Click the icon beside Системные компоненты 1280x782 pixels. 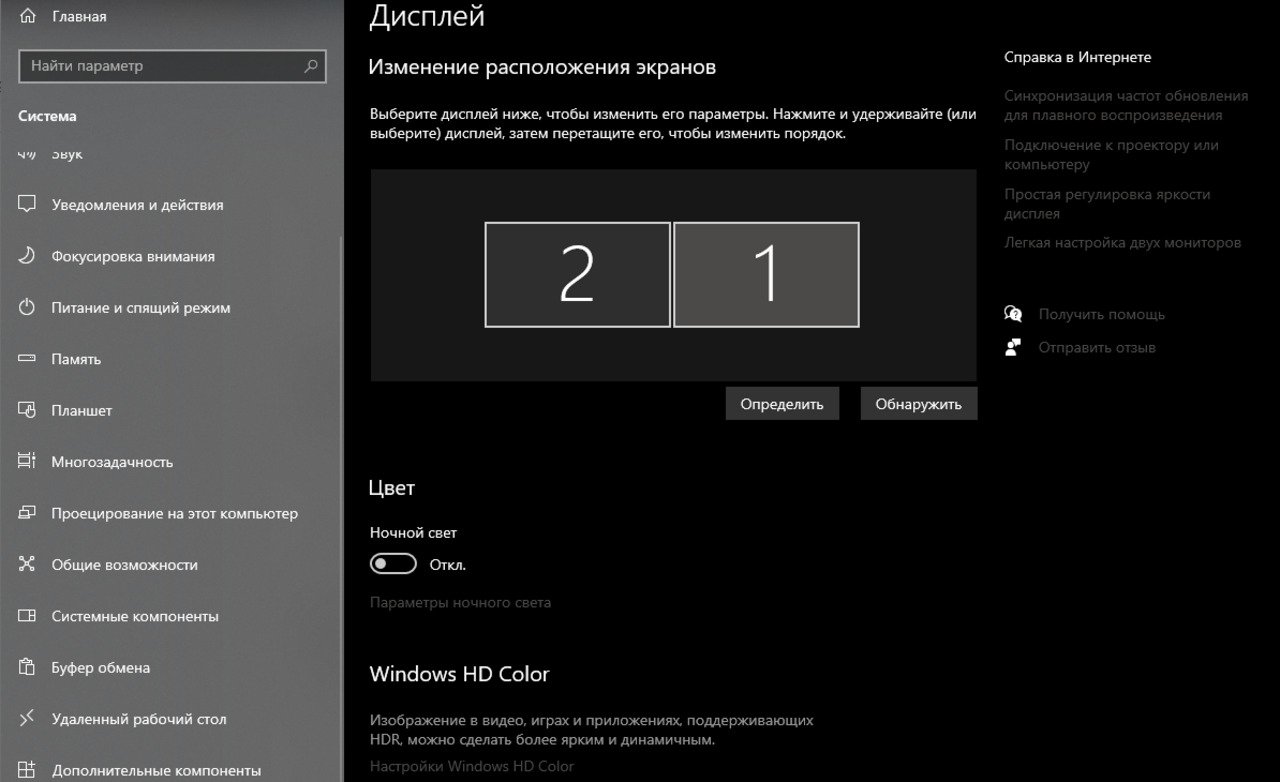point(27,616)
